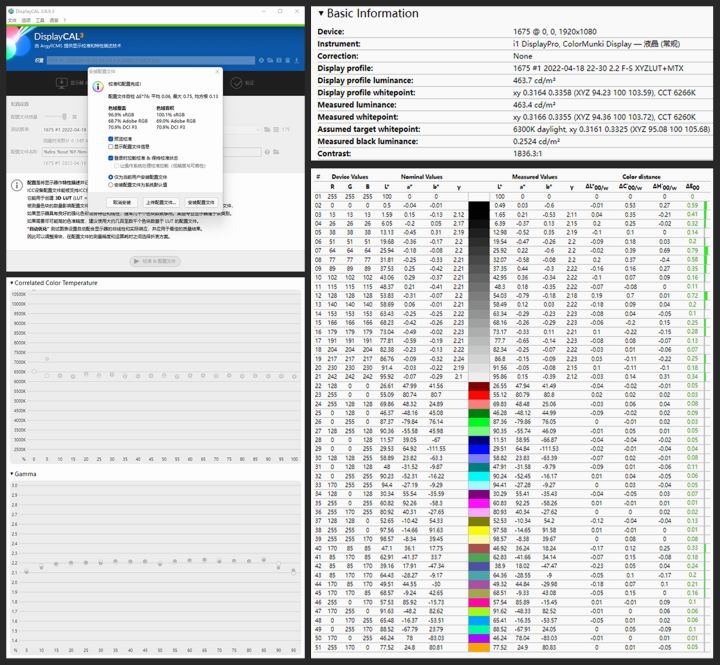720x665 pixels.
Task: Open the 语言 (Language) menu
Action: tap(54, 20)
